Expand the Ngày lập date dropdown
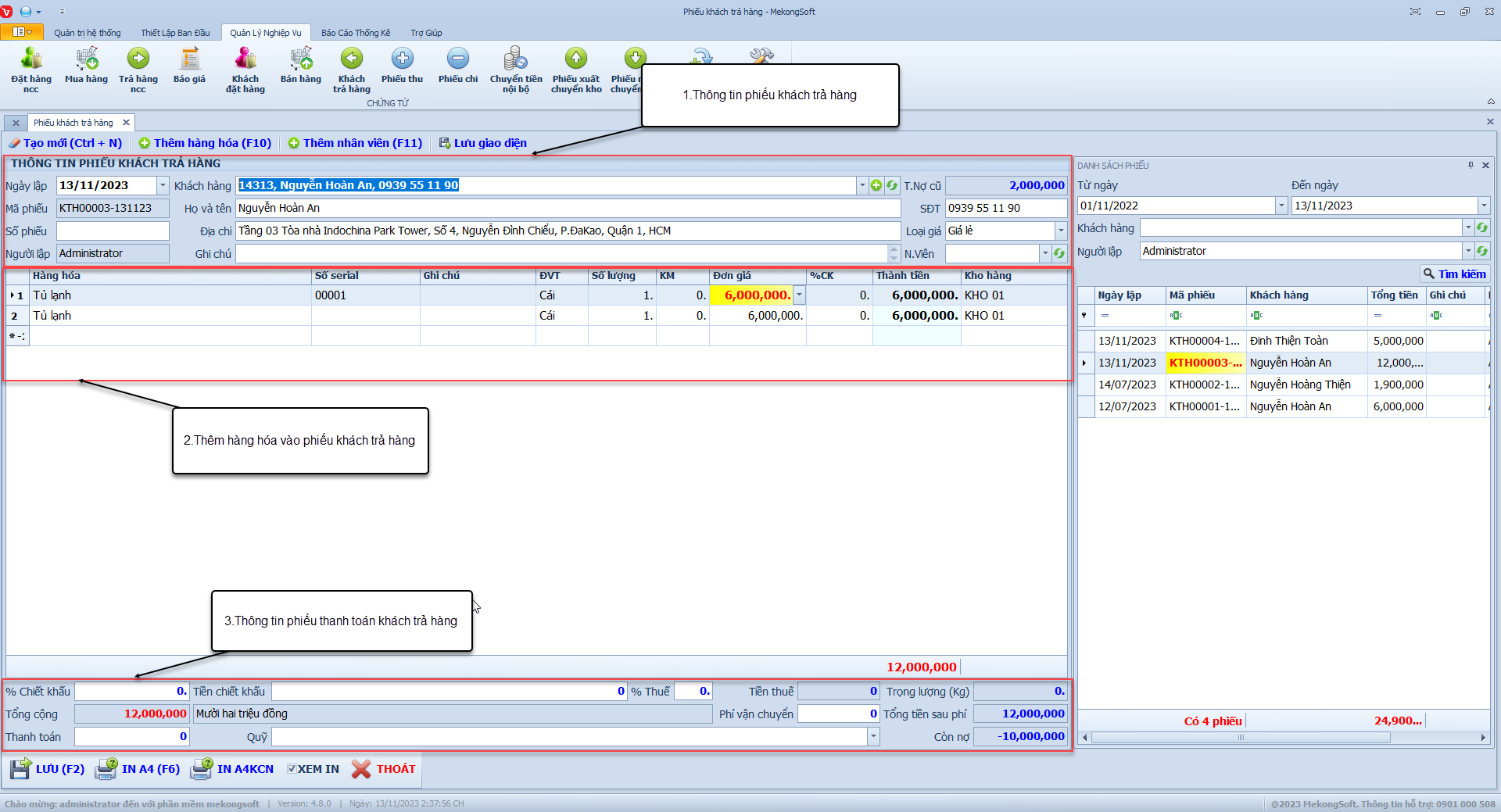 (x=163, y=185)
